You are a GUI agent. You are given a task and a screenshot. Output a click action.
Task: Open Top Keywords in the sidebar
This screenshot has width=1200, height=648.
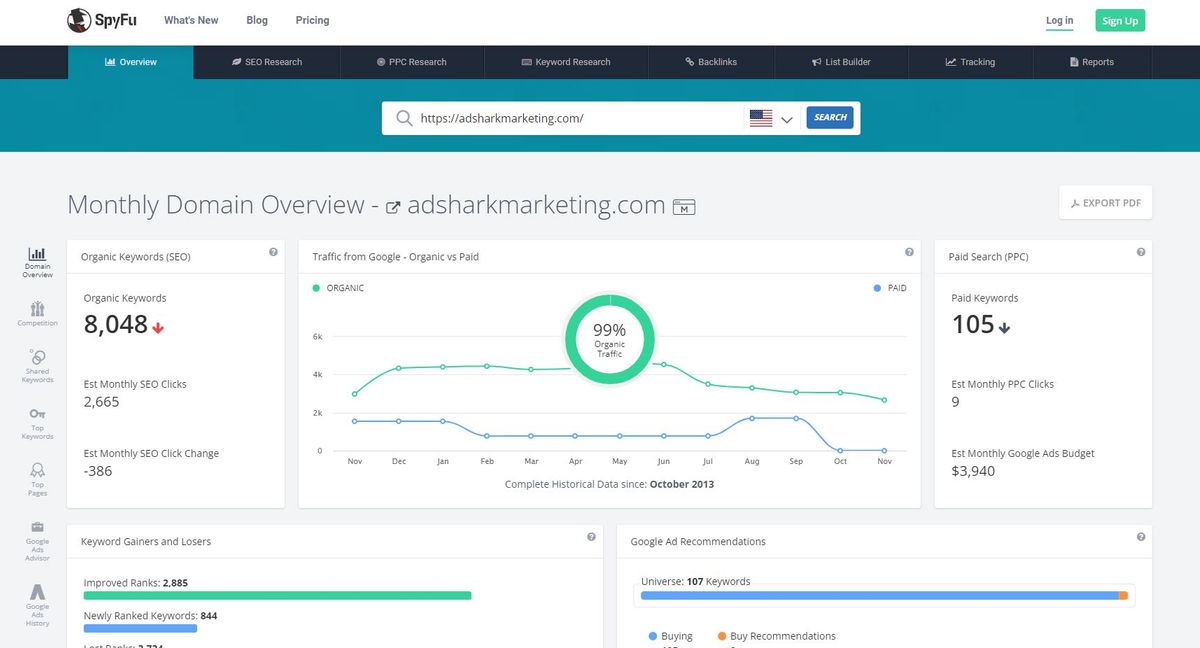click(37, 423)
